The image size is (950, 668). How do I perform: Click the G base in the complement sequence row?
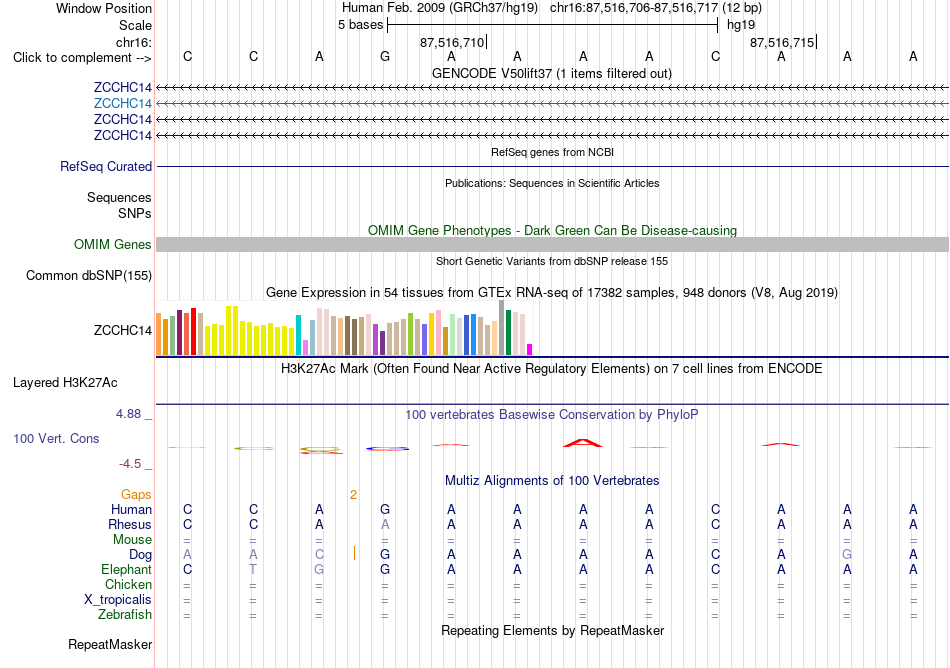(x=385, y=57)
